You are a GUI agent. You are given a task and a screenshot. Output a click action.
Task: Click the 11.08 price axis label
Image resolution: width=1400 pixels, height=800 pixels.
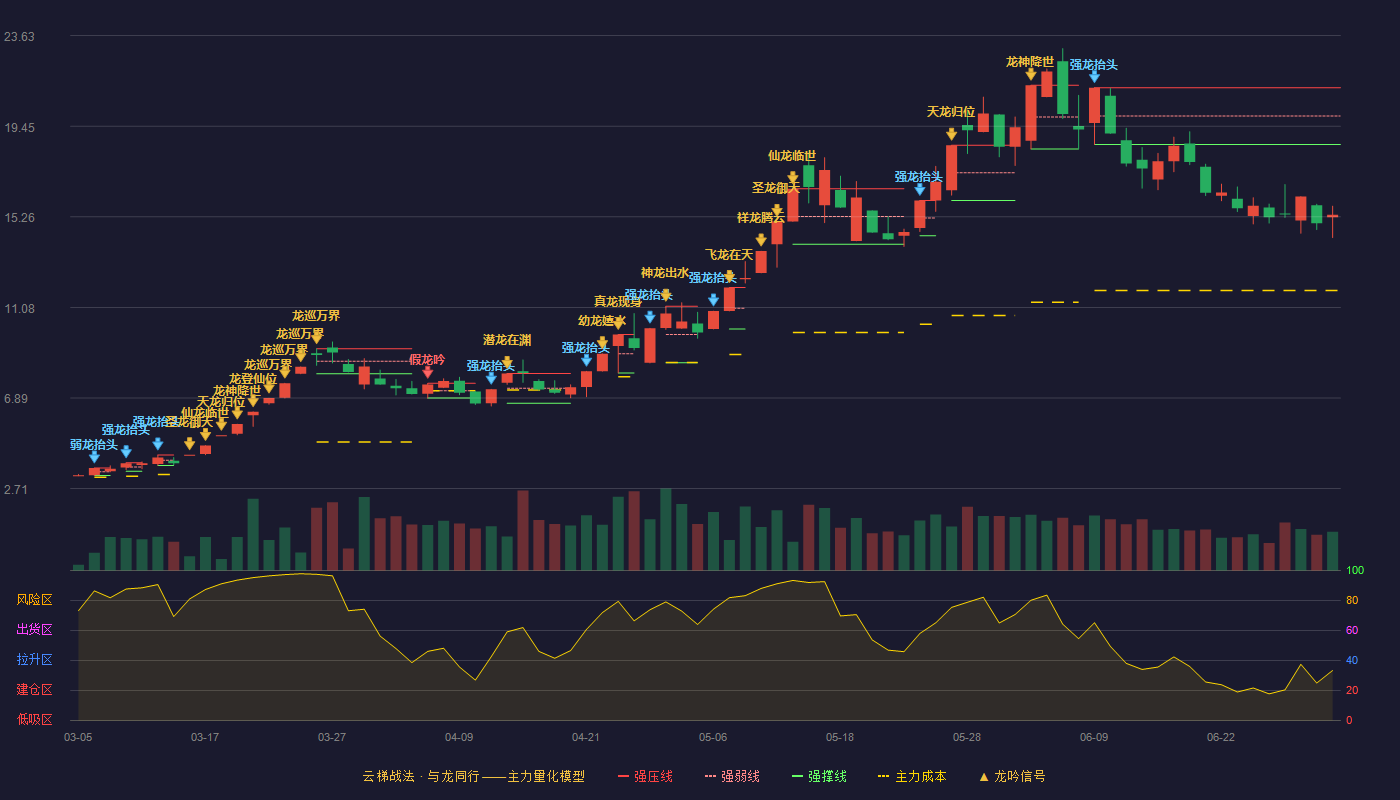tap(19, 309)
